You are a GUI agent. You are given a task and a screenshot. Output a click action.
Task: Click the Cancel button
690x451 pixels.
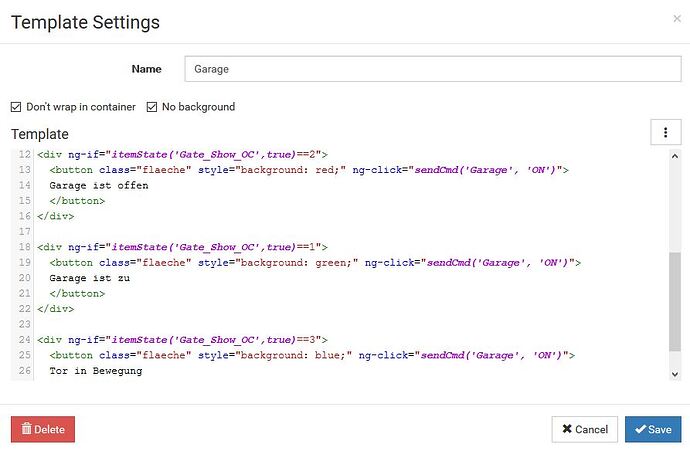click(x=584, y=429)
